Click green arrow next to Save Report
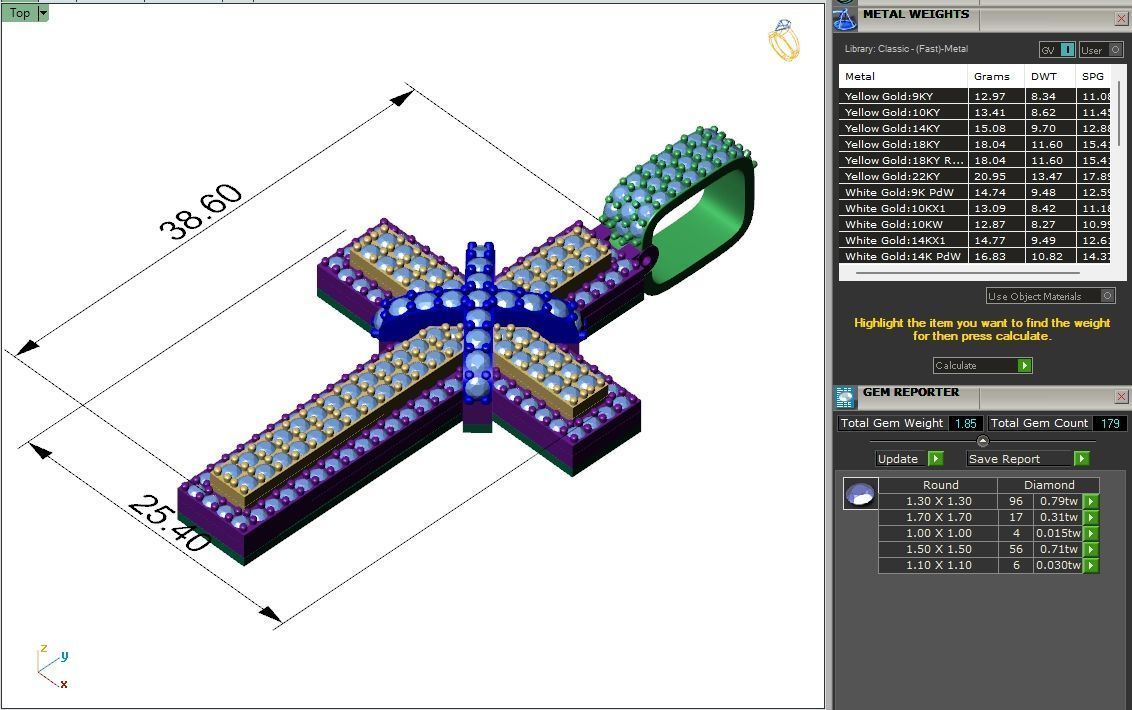 click(1081, 459)
